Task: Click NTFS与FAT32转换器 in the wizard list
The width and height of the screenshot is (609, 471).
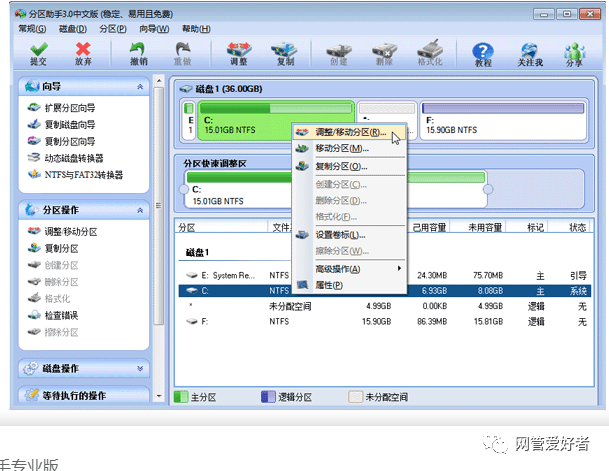Action: (x=83, y=175)
